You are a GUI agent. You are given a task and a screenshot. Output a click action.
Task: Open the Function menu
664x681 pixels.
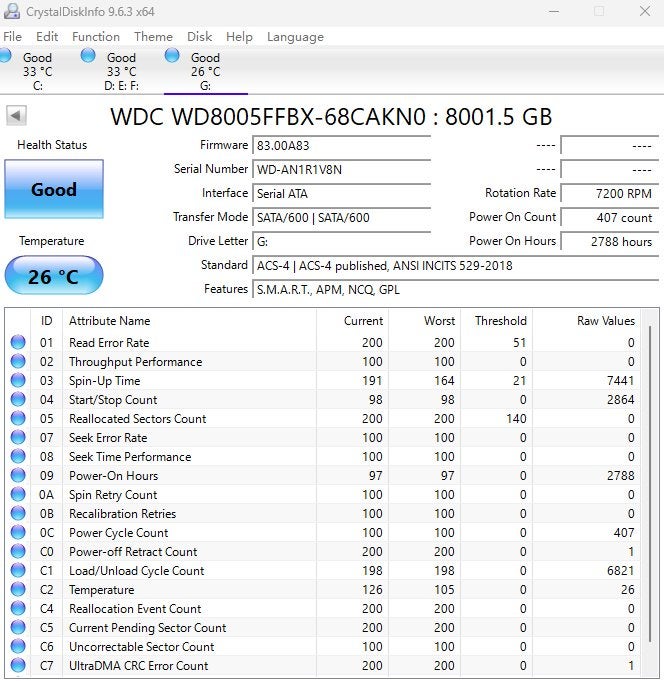point(96,36)
